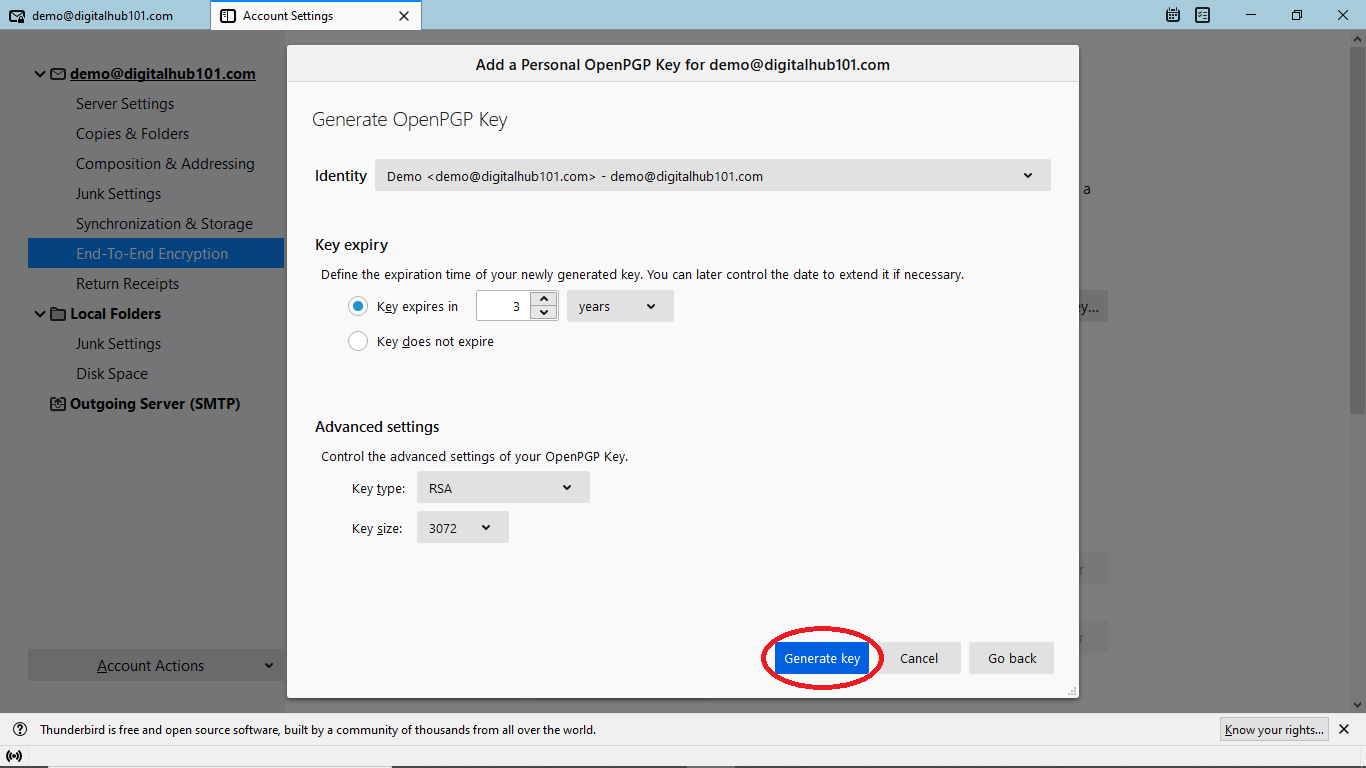This screenshot has width=1366, height=768.
Task: Select the Key expires in radio option
Action: pyautogui.click(x=358, y=306)
